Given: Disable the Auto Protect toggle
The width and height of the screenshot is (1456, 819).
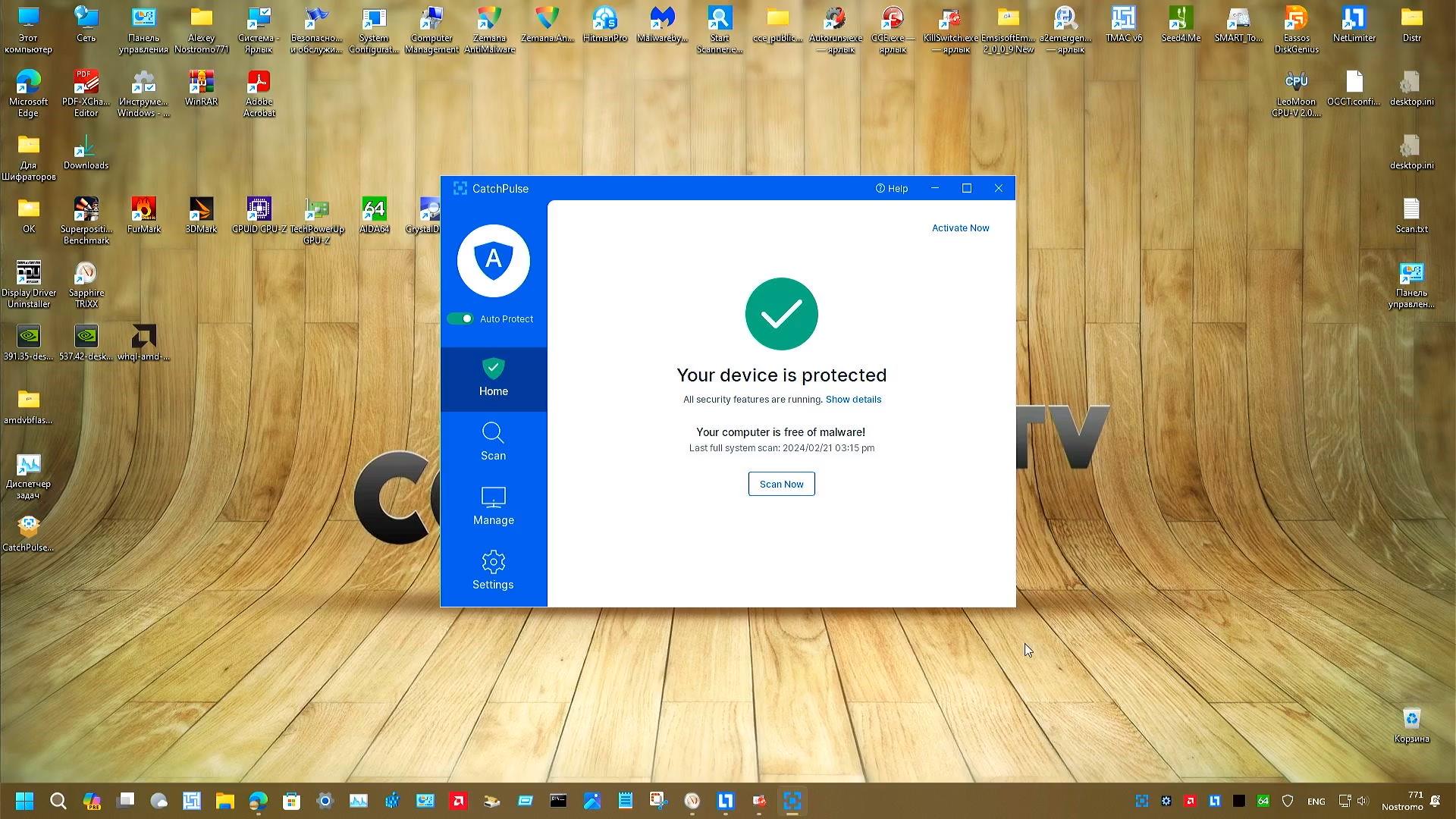Looking at the screenshot, I should [461, 318].
